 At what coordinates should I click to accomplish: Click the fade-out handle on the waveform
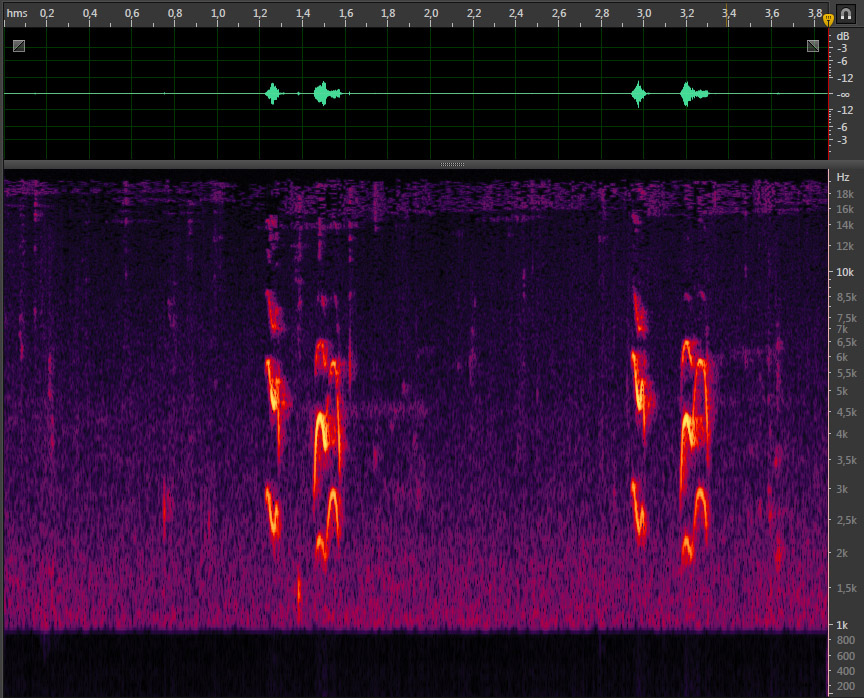[813, 46]
